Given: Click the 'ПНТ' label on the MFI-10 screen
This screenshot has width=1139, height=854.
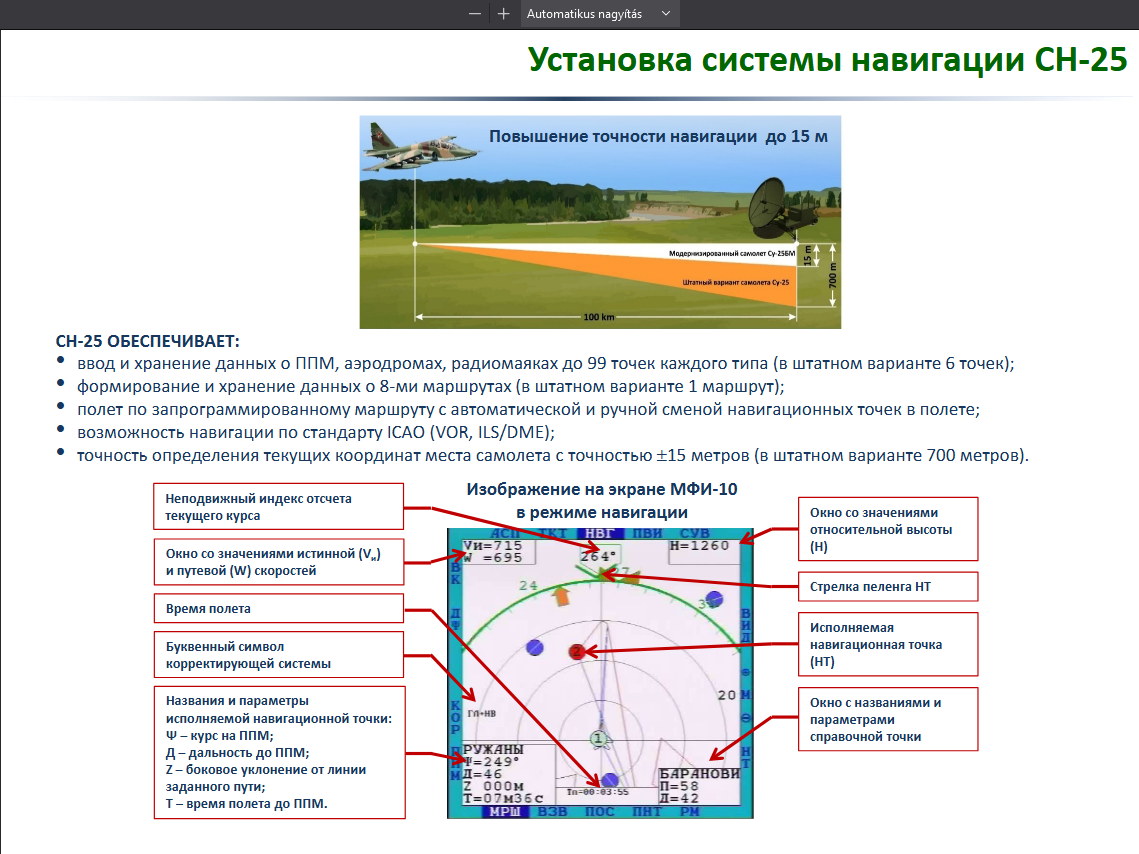Looking at the screenshot, I should pyautogui.click(x=646, y=811).
